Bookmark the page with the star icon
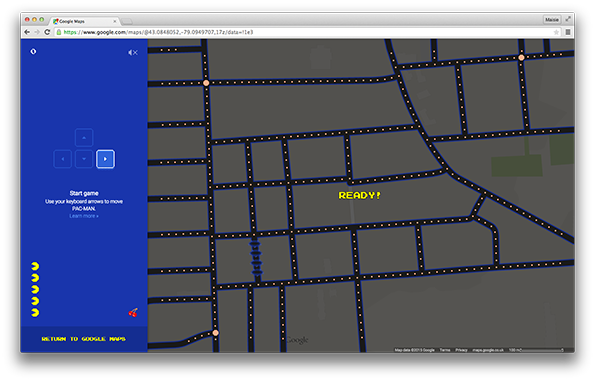 pos(556,32)
